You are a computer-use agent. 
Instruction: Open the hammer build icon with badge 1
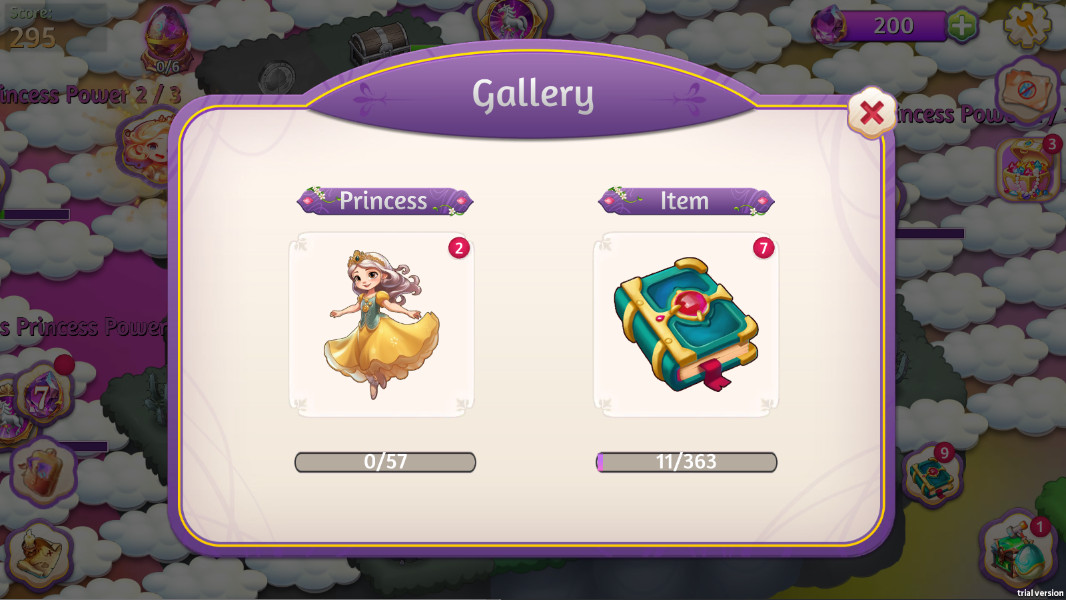click(x=1016, y=550)
